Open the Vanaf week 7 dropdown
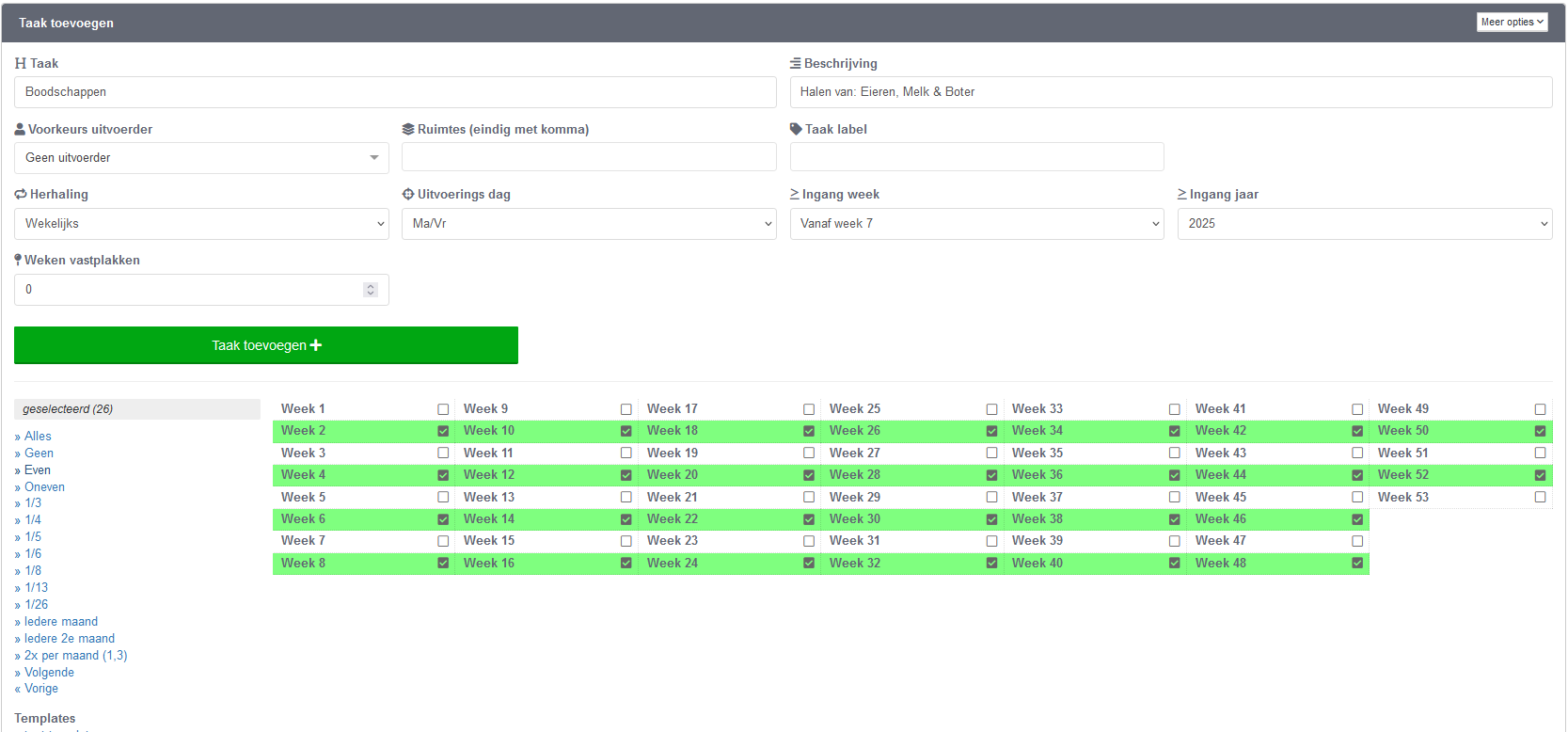Viewport: 1568px width, 732px height. point(977,224)
